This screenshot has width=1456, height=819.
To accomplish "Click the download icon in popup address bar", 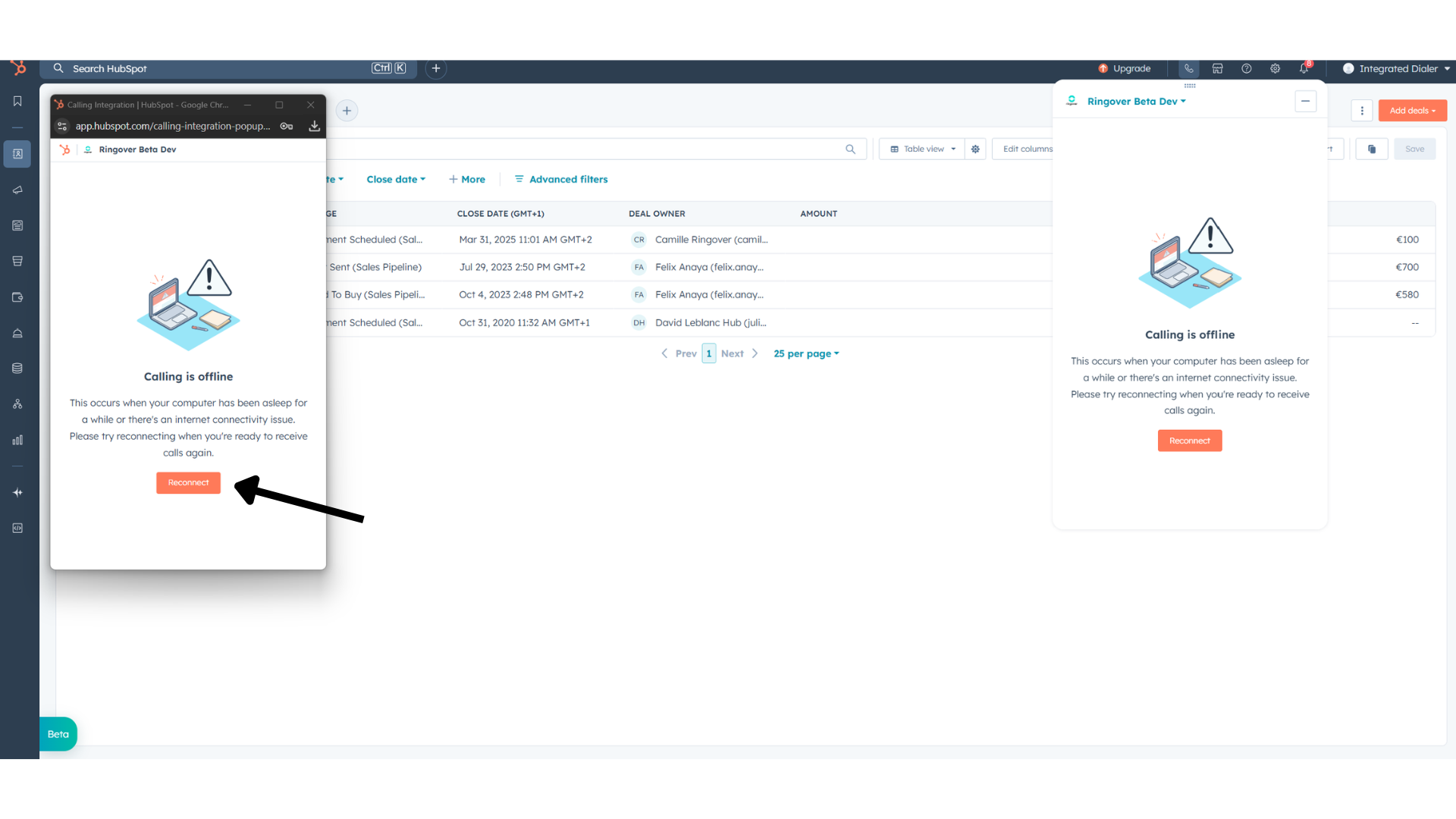I will [x=314, y=126].
